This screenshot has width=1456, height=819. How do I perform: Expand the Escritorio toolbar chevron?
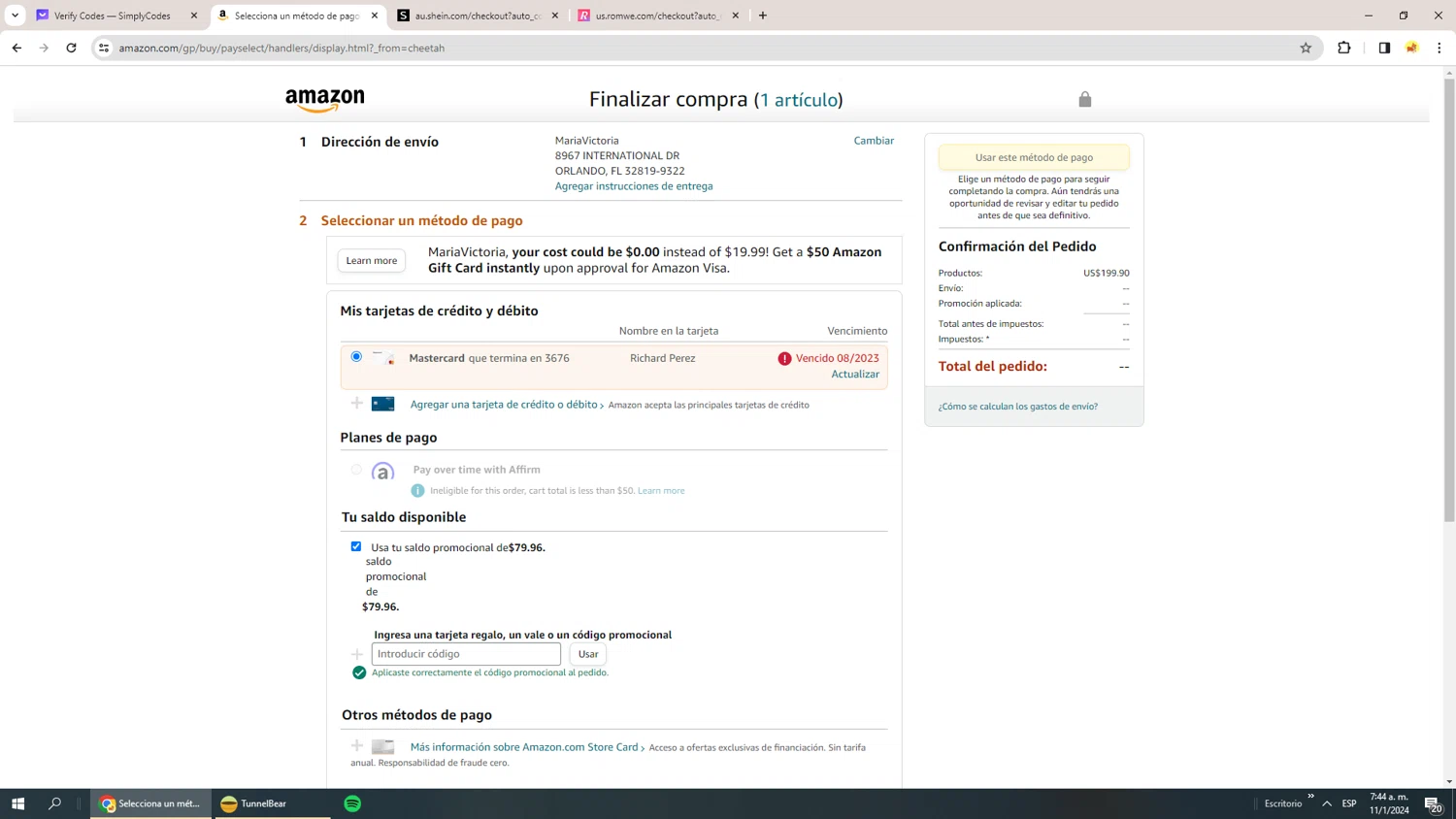(x=1310, y=797)
